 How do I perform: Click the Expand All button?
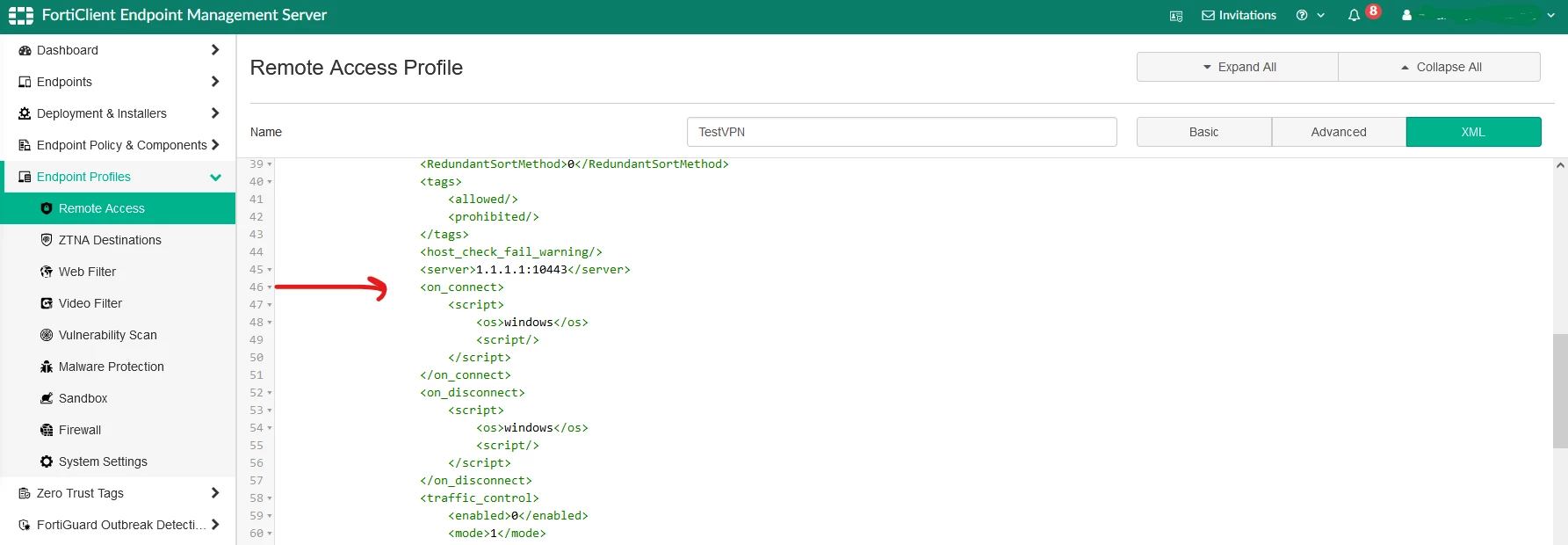pos(1238,67)
